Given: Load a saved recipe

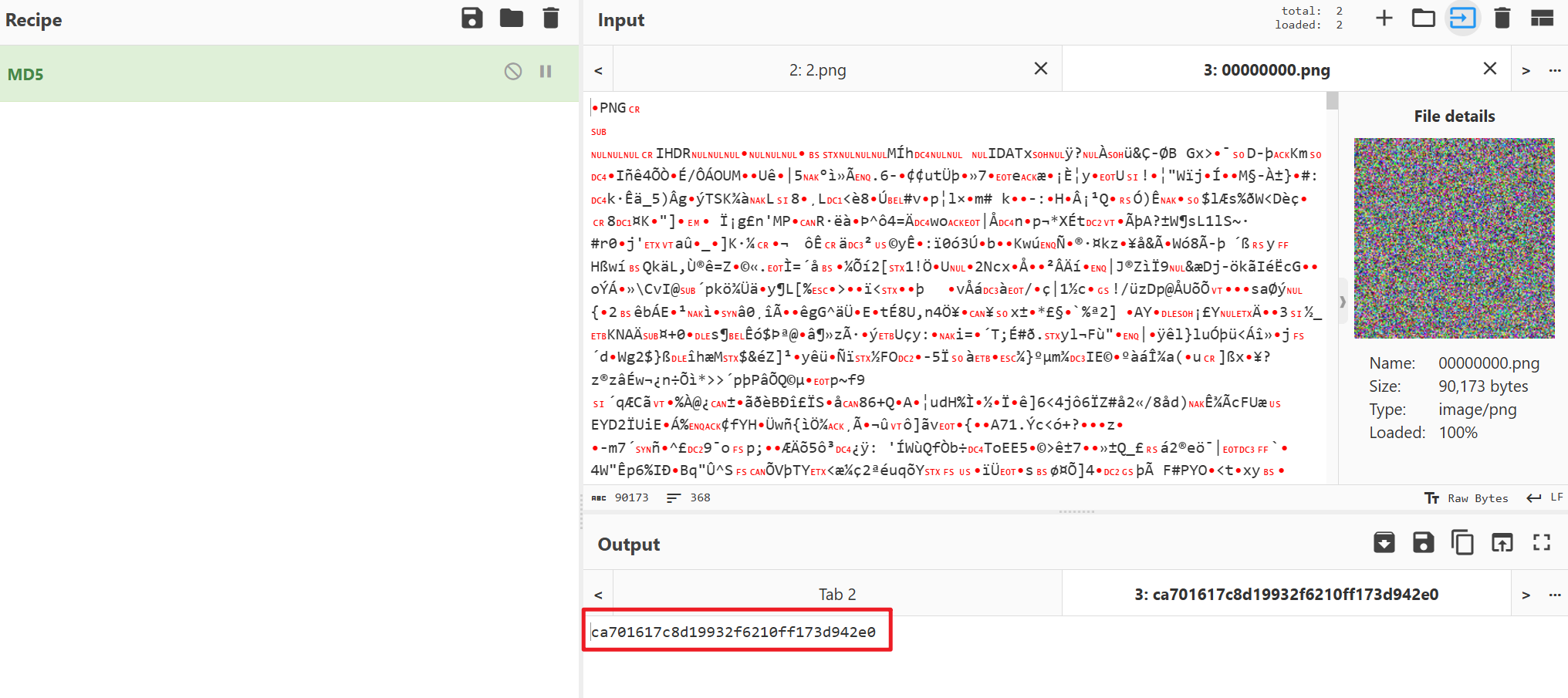Looking at the screenshot, I should tap(511, 19).
